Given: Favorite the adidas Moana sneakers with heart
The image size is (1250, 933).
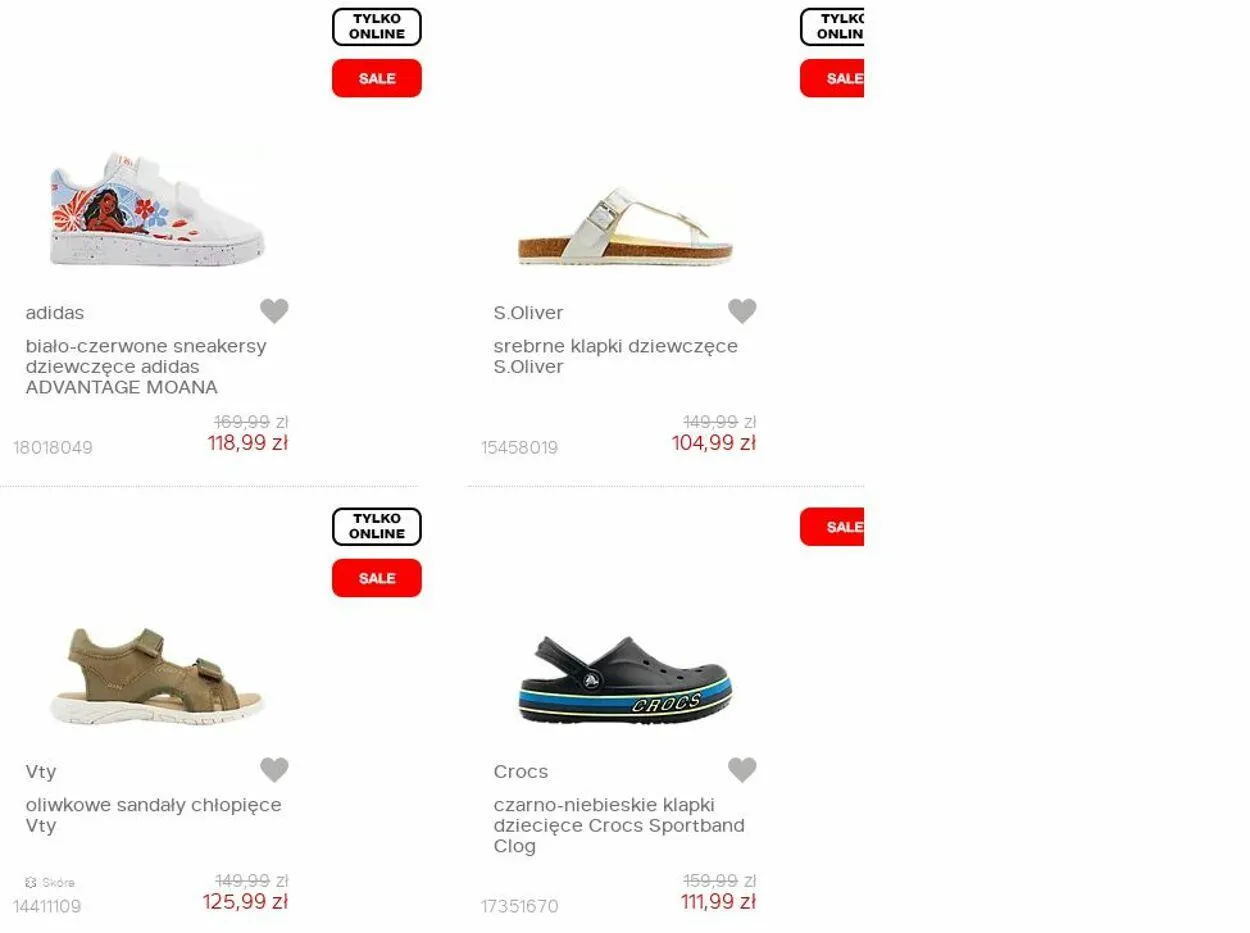Looking at the screenshot, I should click(x=274, y=311).
